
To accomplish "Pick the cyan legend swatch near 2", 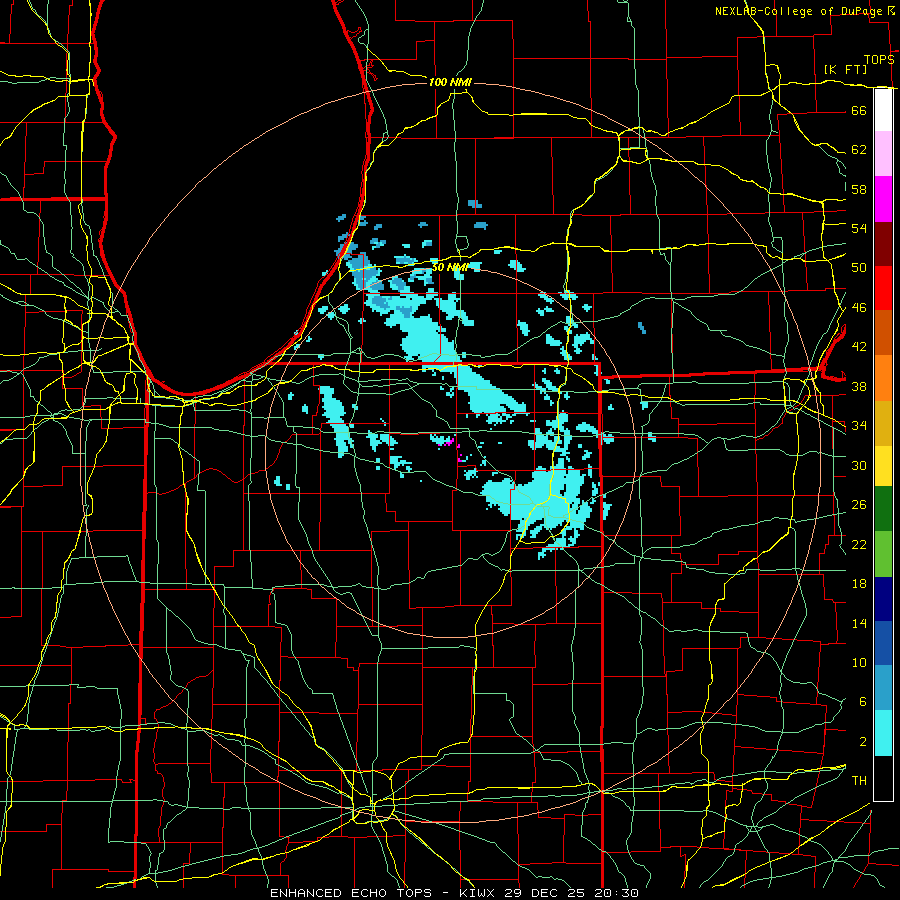I will coord(883,733).
